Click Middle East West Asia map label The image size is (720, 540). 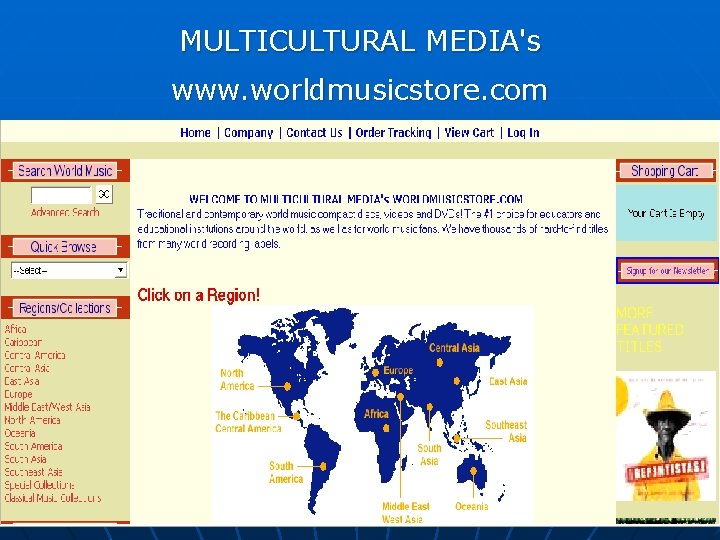(x=405, y=513)
